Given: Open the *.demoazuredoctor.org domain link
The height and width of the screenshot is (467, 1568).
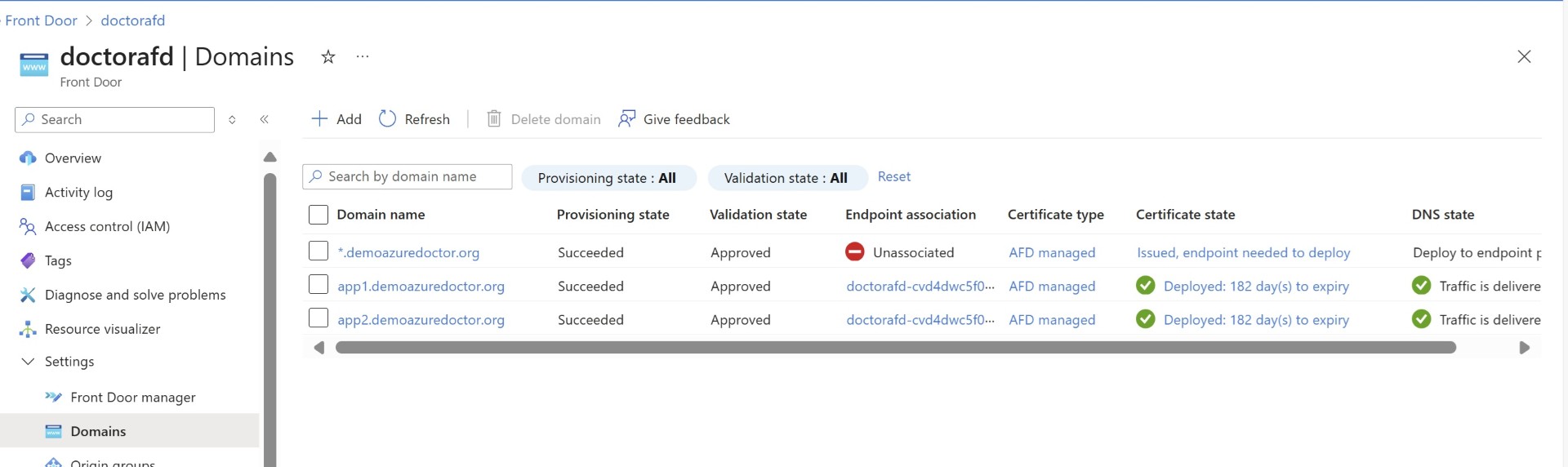Looking at the screenshot, I should coord(408,252).
